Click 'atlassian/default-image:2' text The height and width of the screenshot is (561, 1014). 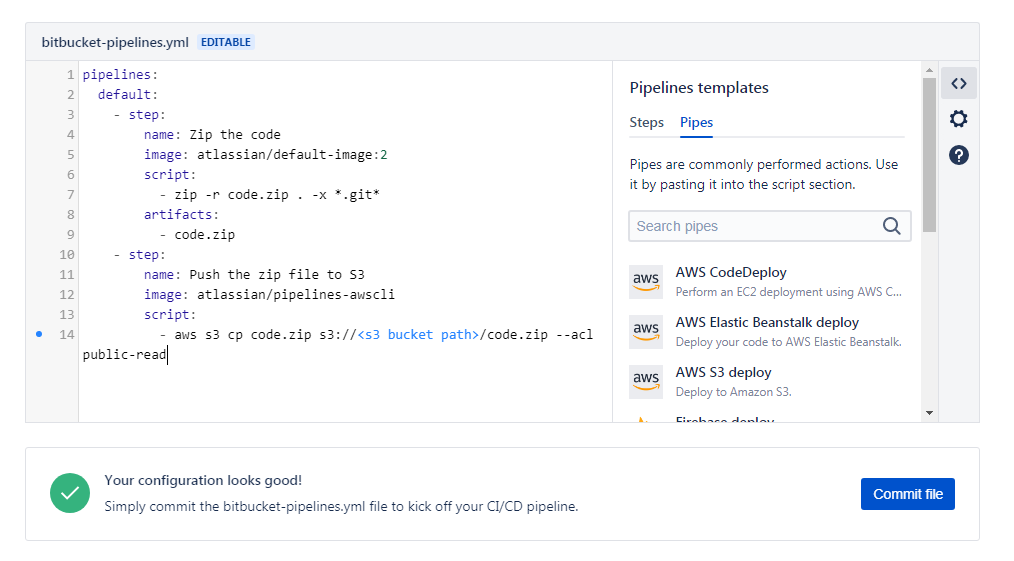(292, 154)
